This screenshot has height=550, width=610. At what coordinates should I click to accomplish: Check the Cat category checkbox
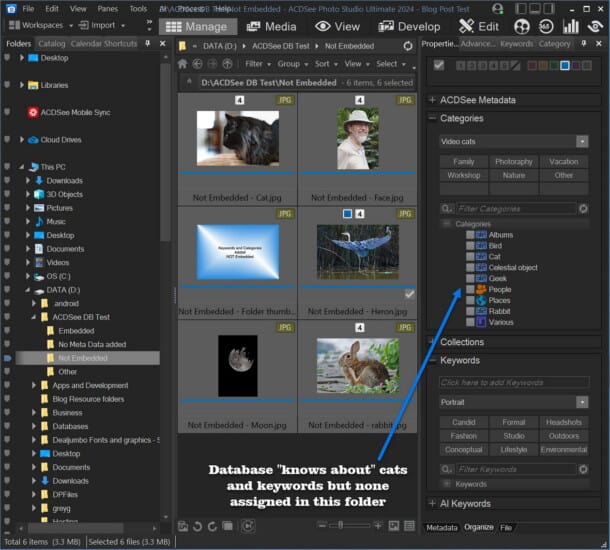tap(470, 257)
